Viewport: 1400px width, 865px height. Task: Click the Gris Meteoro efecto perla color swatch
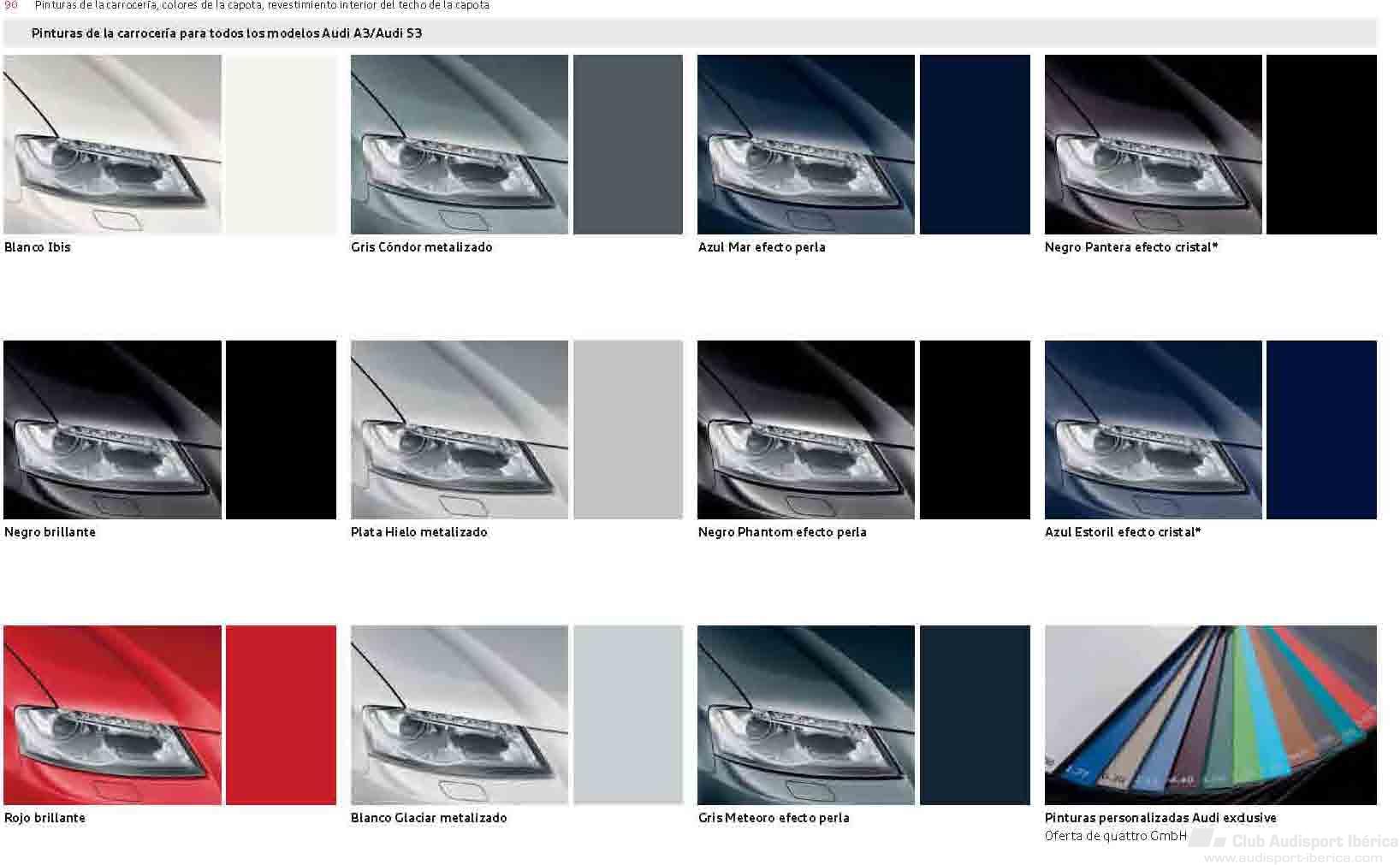[975, 715]
